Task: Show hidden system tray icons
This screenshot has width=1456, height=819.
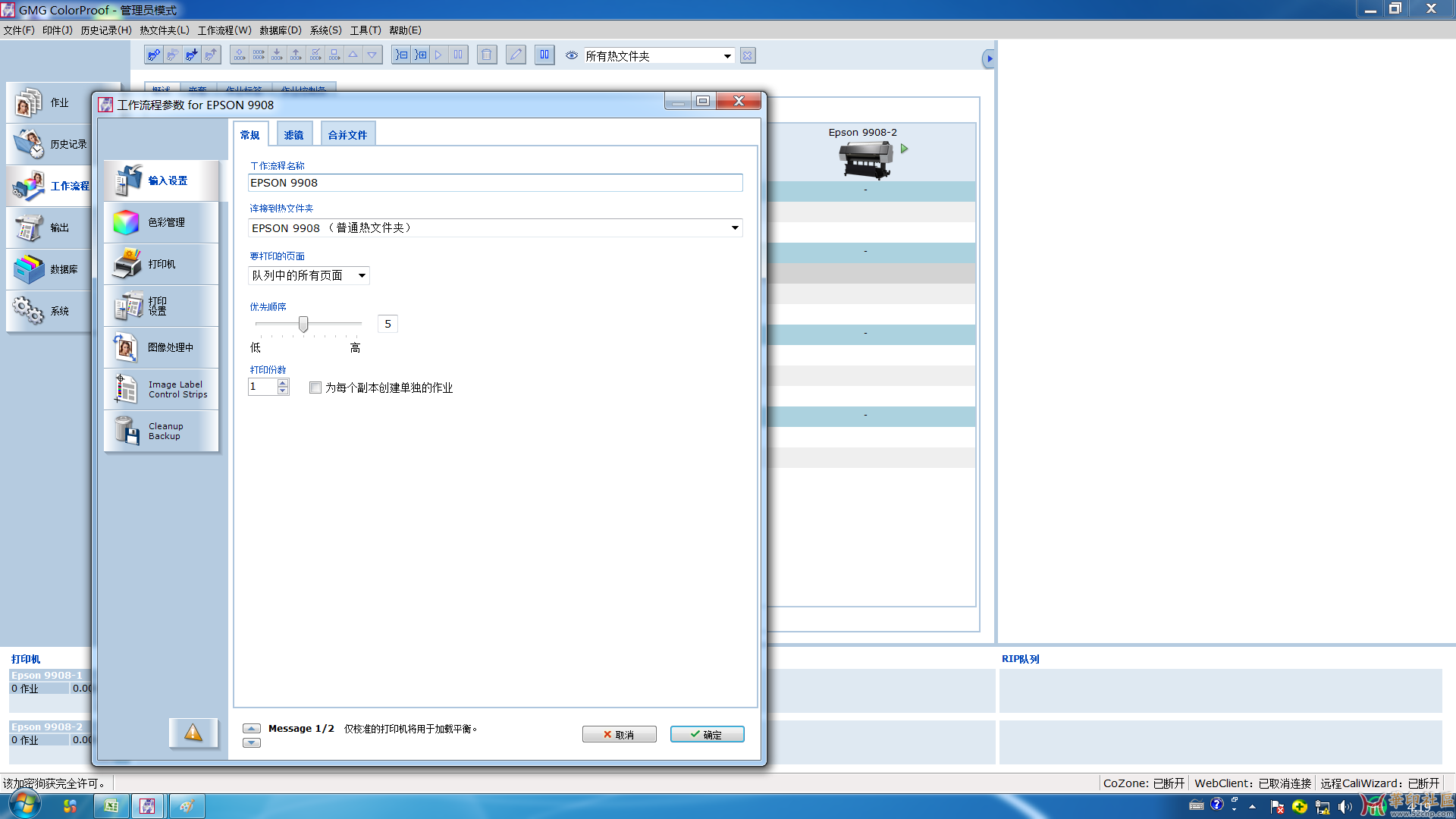Action: (1252, 806)
